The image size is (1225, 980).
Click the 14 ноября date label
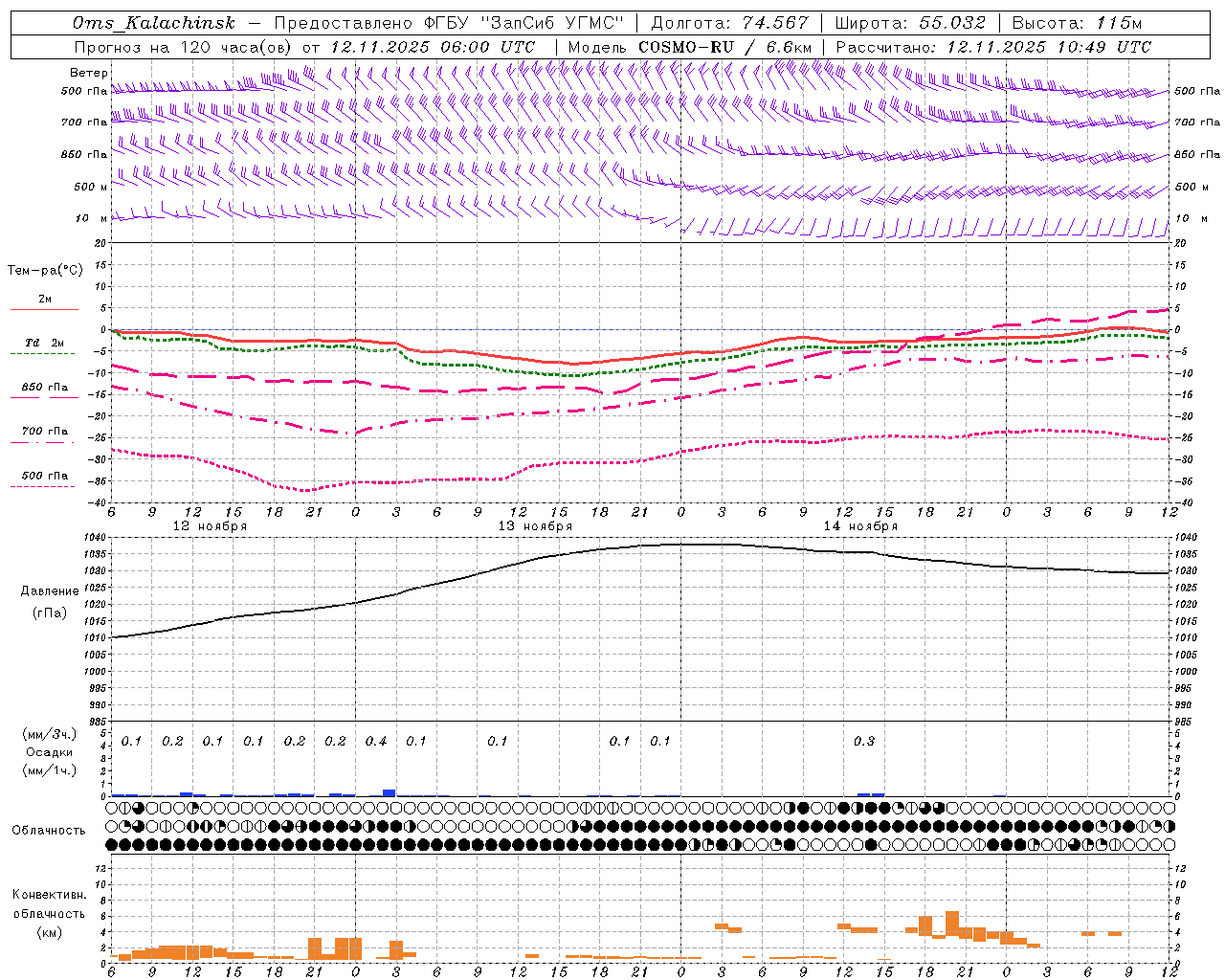point(860,526)
